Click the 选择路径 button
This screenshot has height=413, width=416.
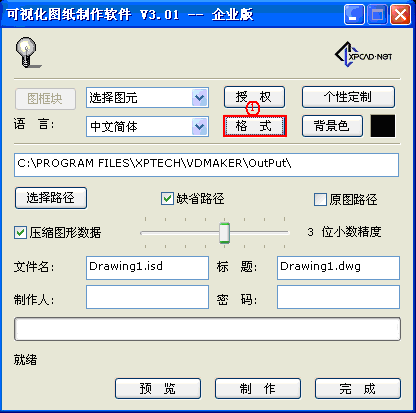coord(51,198)
